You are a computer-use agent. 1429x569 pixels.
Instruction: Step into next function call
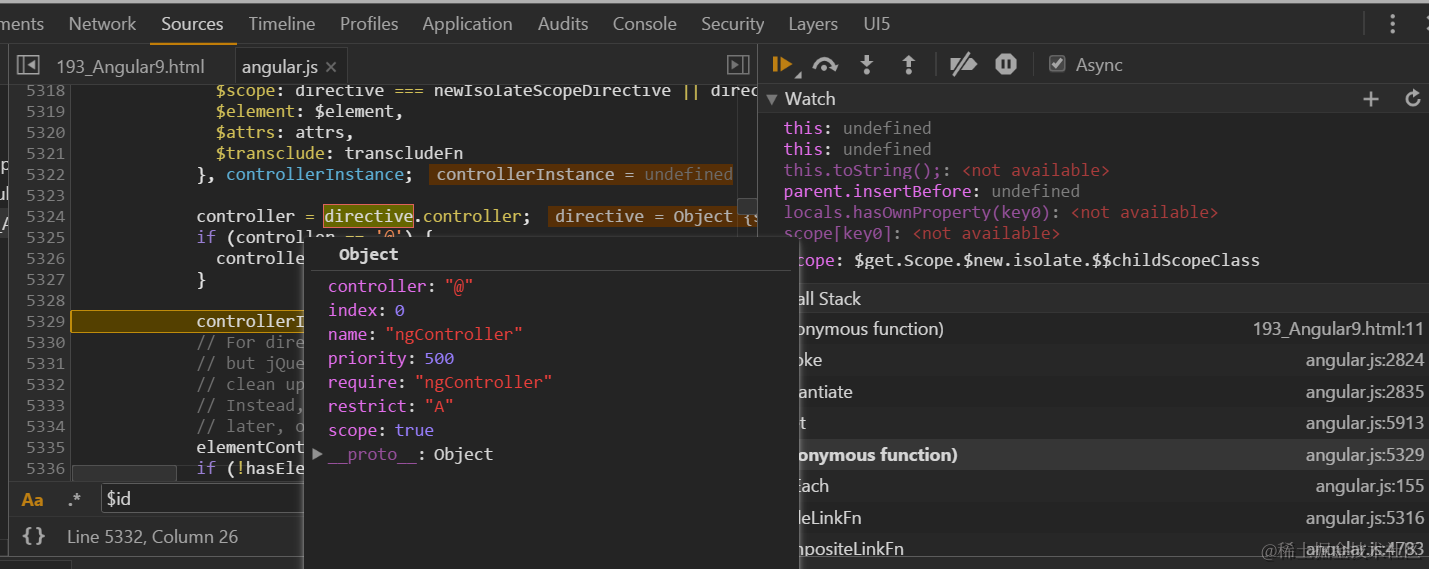pyautogui.click(x=867, y=64)
